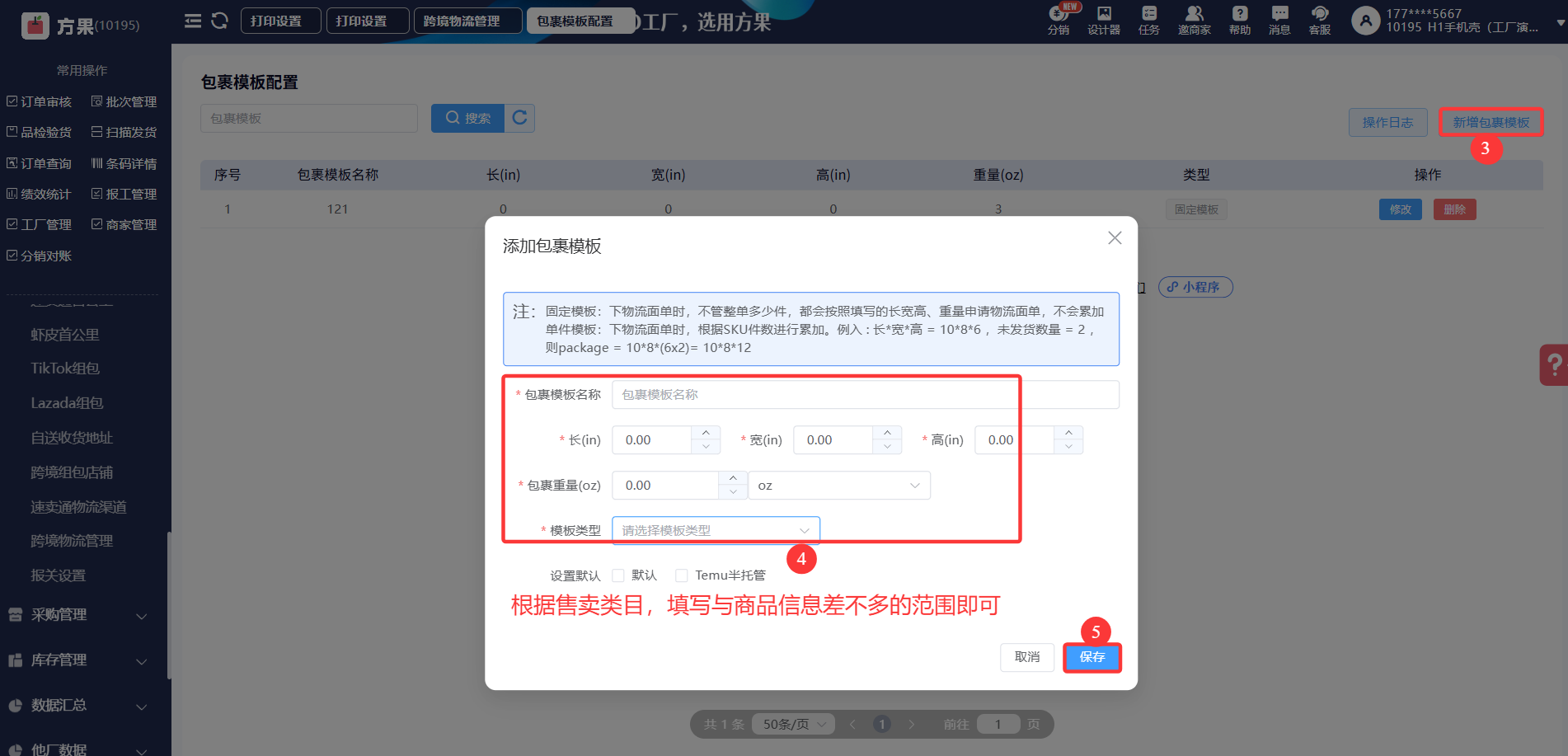This screenshot has height=756, width=1568.
Task: Click 修改 for template 121
Action: click(x=1401, y=209)
